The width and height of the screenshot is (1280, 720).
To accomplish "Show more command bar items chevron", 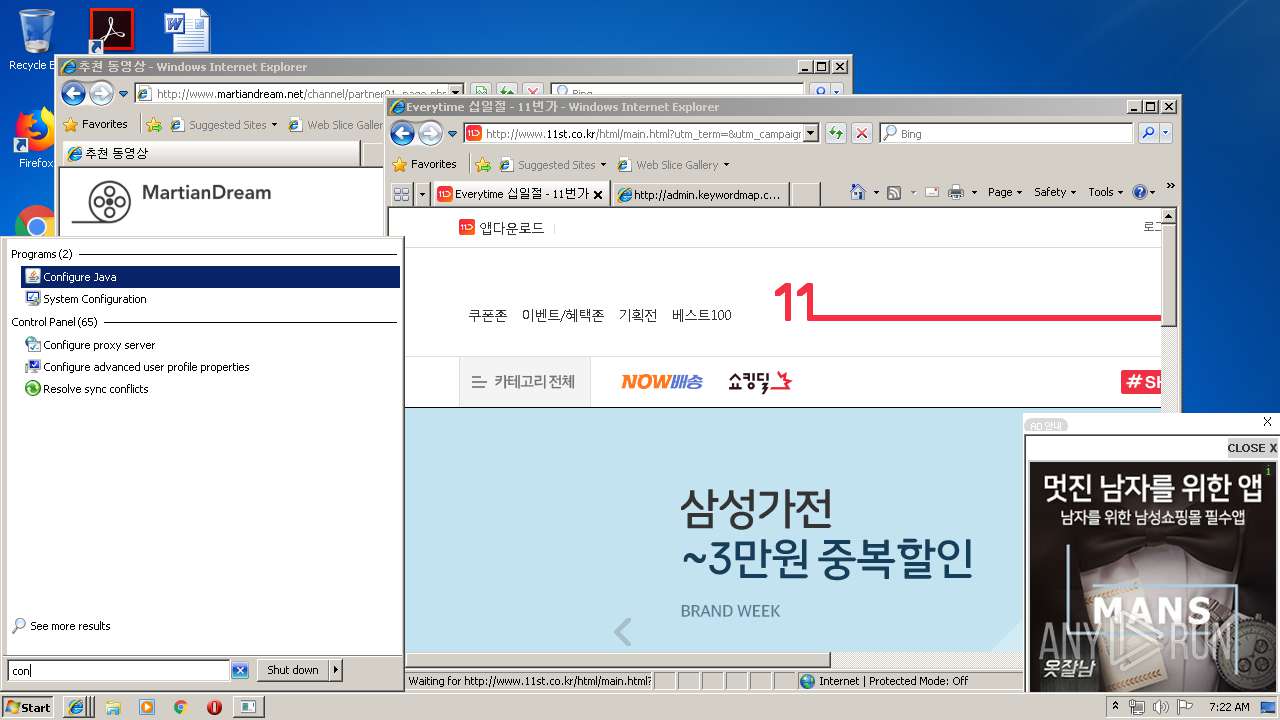I will point(1171,187).
